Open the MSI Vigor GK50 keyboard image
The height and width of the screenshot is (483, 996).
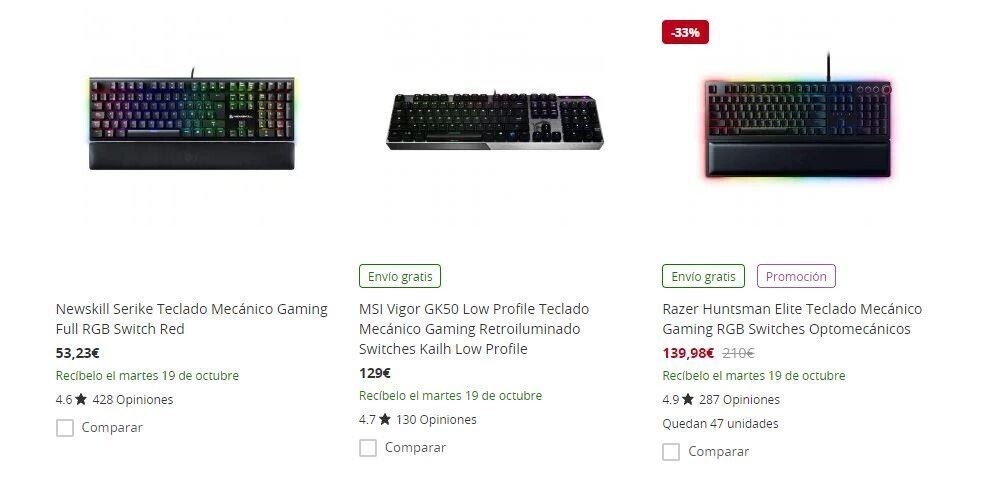pos(495,120)
